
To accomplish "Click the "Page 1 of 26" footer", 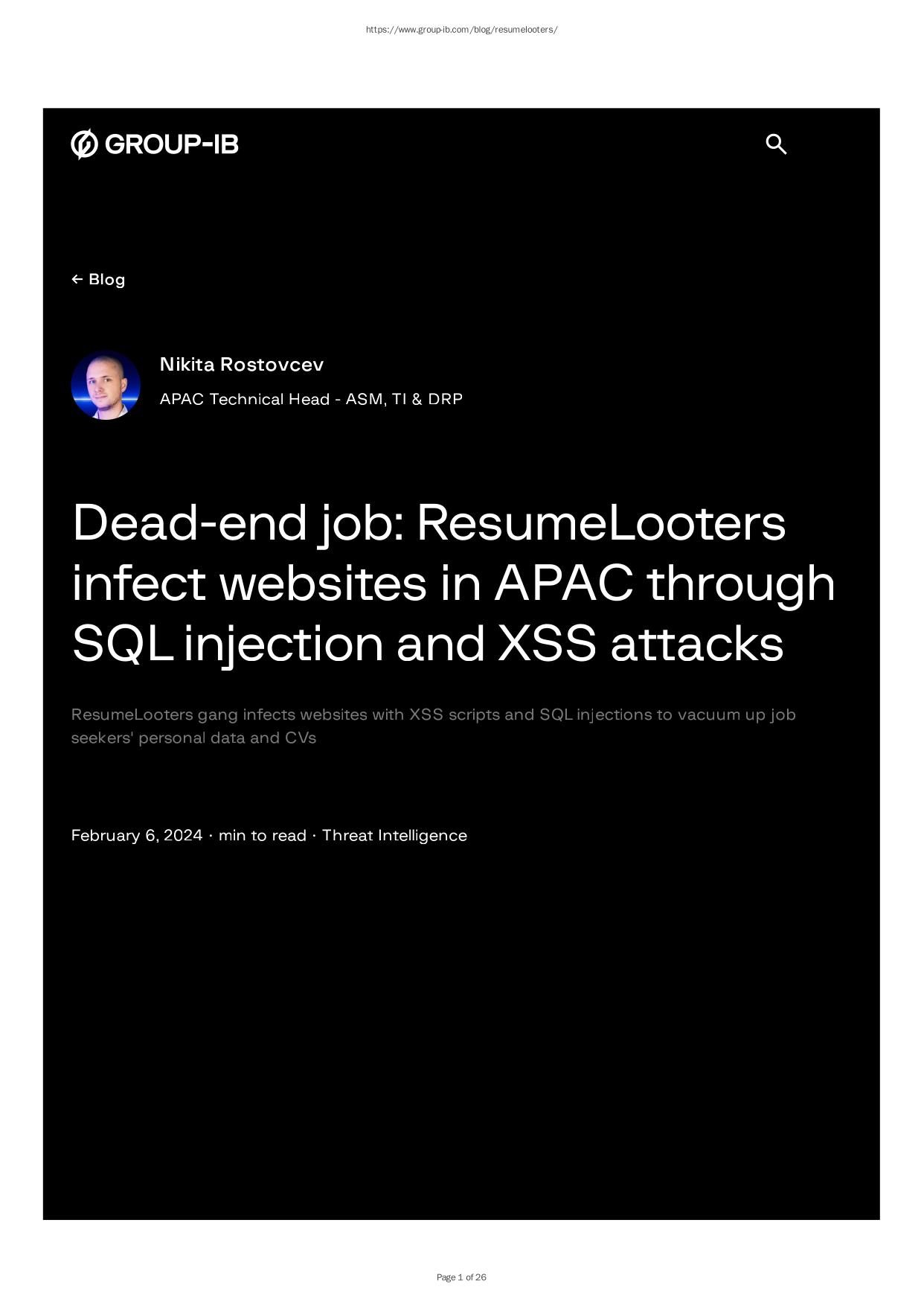I will coord(461,1277).
